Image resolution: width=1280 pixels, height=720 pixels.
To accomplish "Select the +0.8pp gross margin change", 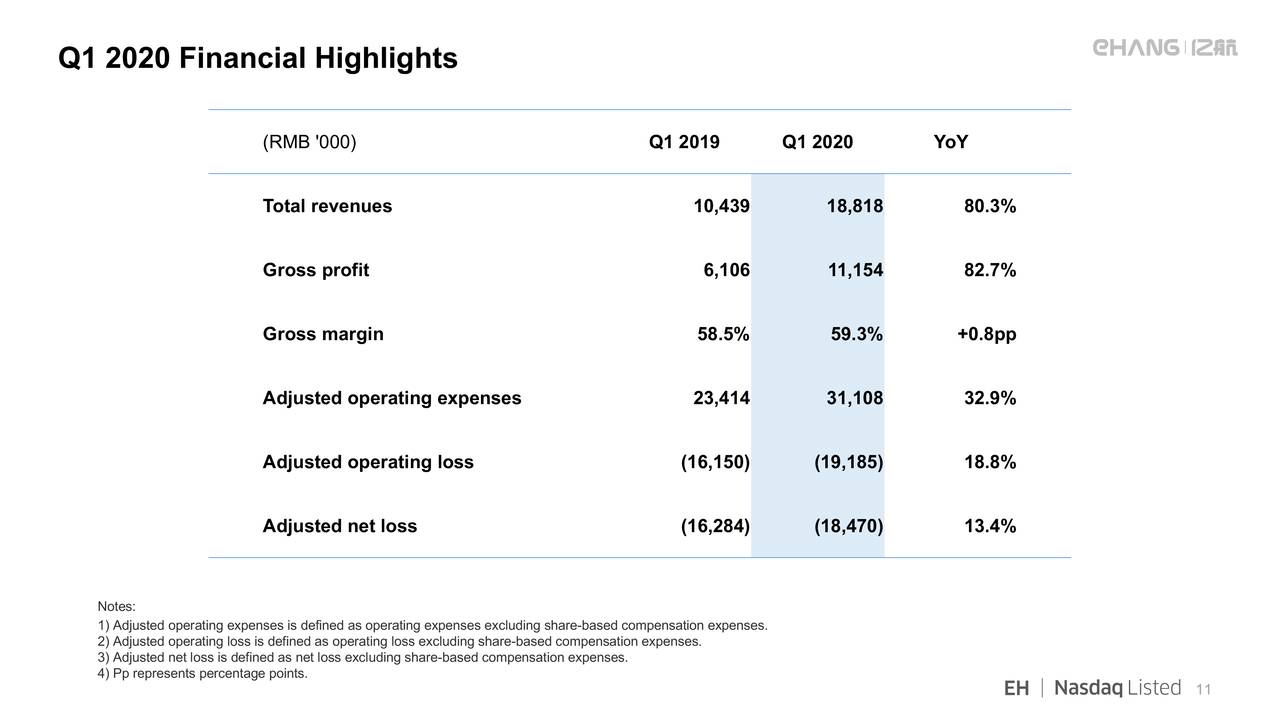I will coord(986,334).
